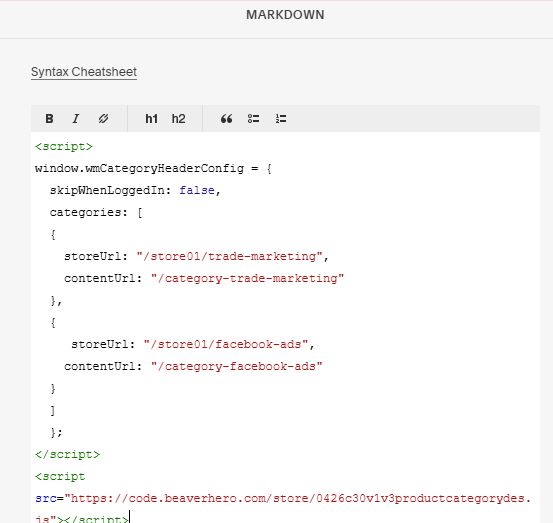Click the "/category-facebook-ads" contentUrl string
The image size is (553, 523).
tap(236, 366)
